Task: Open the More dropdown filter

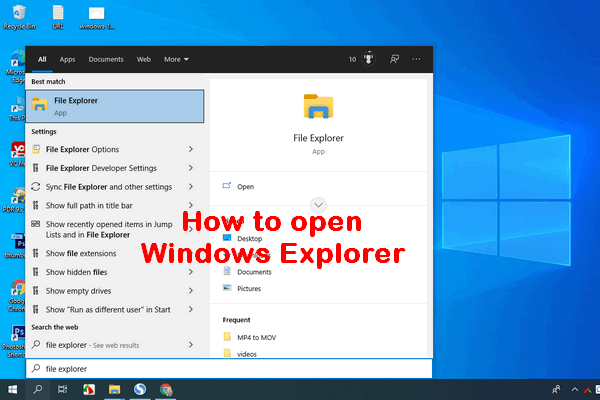Action: click(176, 59)
